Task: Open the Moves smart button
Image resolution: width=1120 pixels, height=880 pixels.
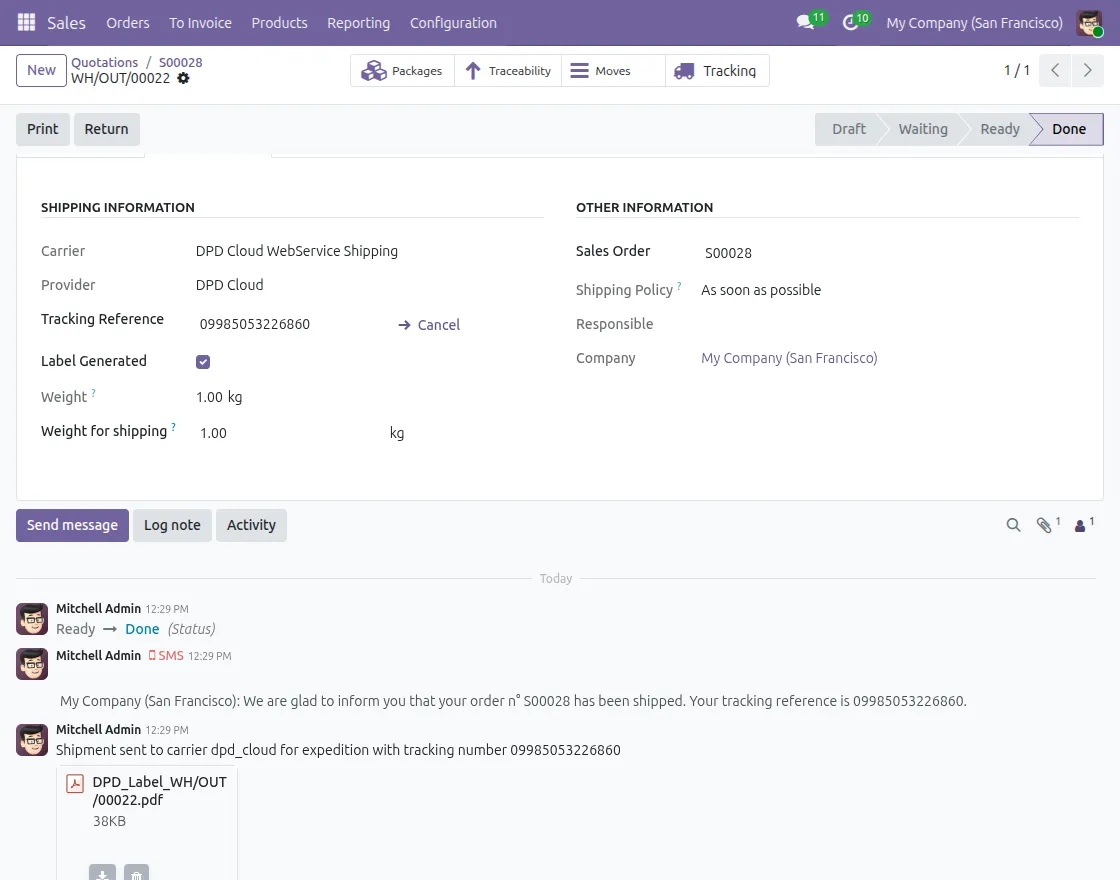Action: tap(603, 70)
